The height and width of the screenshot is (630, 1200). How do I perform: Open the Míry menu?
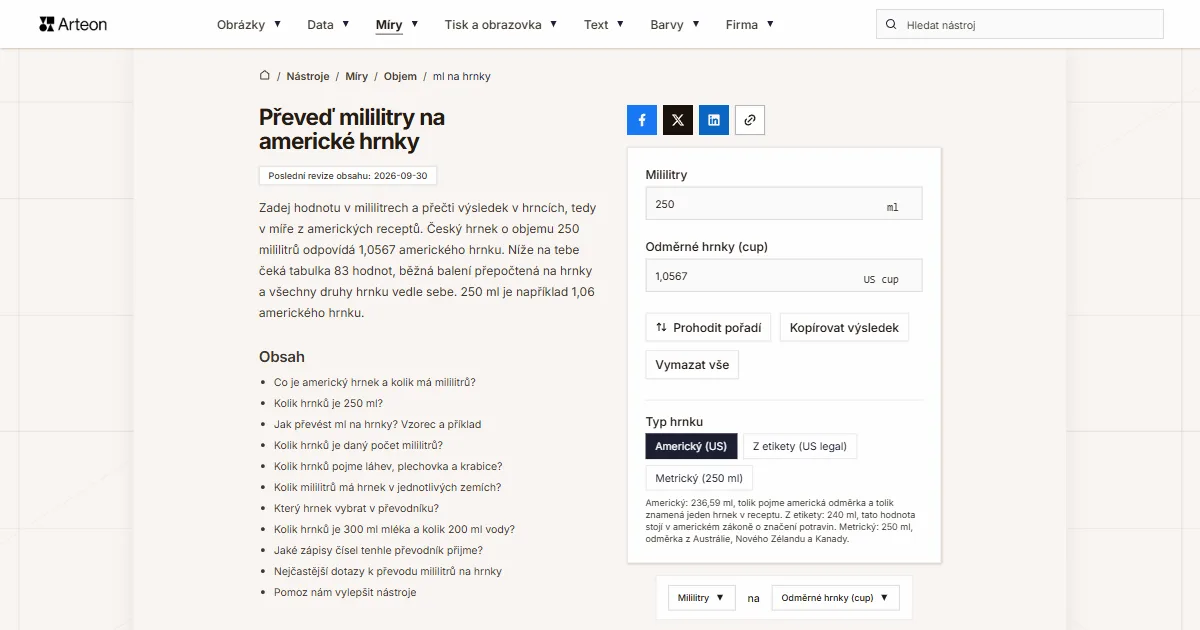(x=397, y=24)
